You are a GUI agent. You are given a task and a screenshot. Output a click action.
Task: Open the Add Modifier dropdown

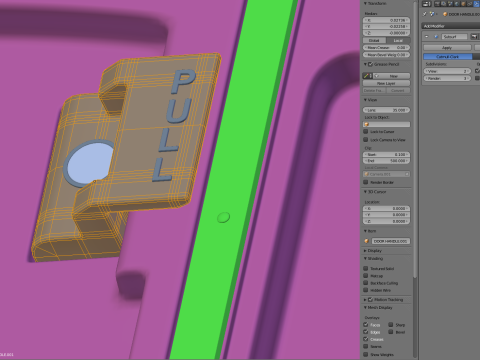451,26
